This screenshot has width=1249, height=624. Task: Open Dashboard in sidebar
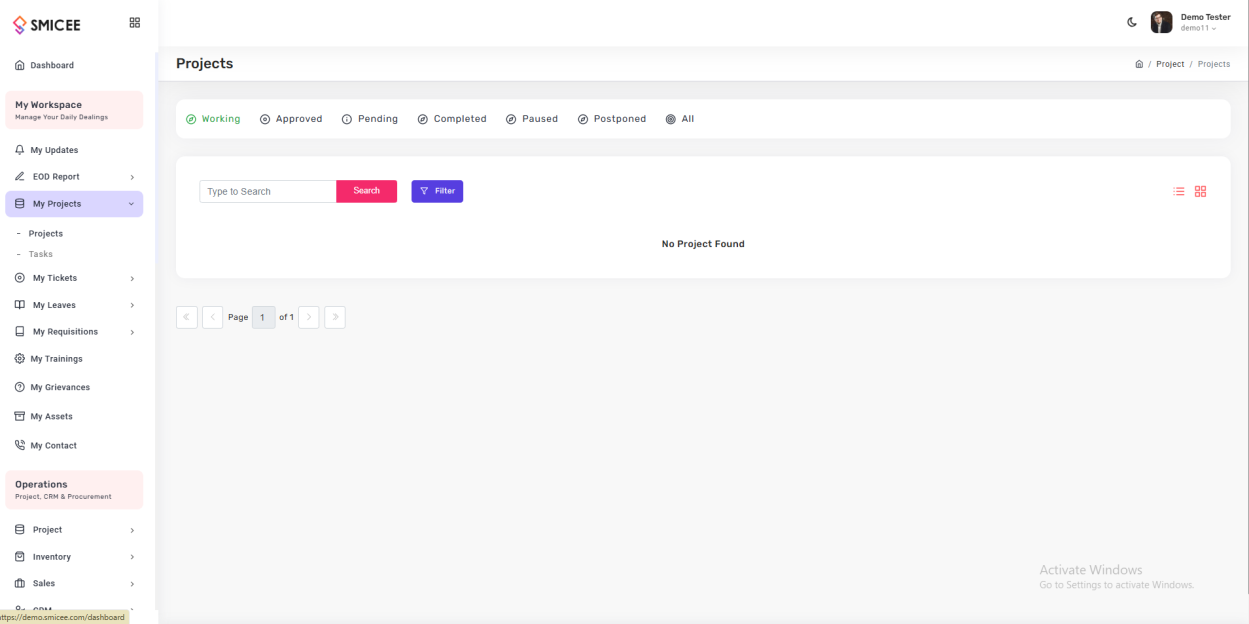(x=52, y=65)
